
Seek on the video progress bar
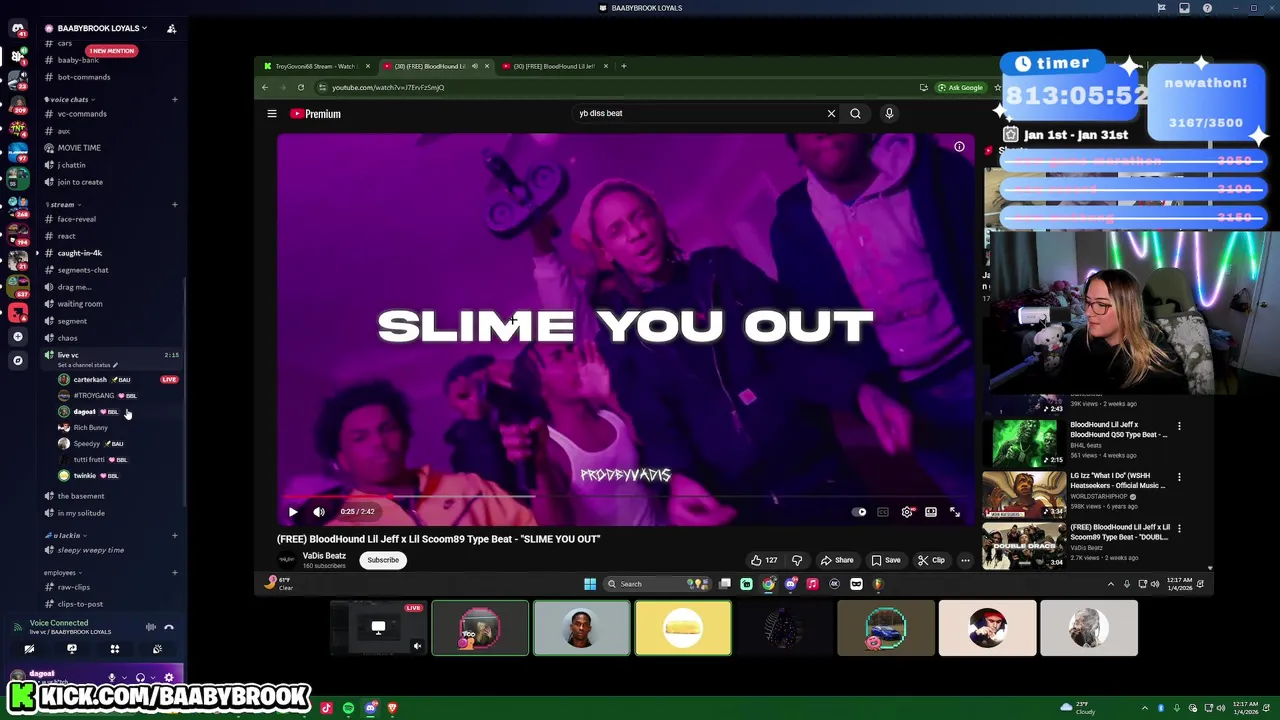[x=625, y=497]
